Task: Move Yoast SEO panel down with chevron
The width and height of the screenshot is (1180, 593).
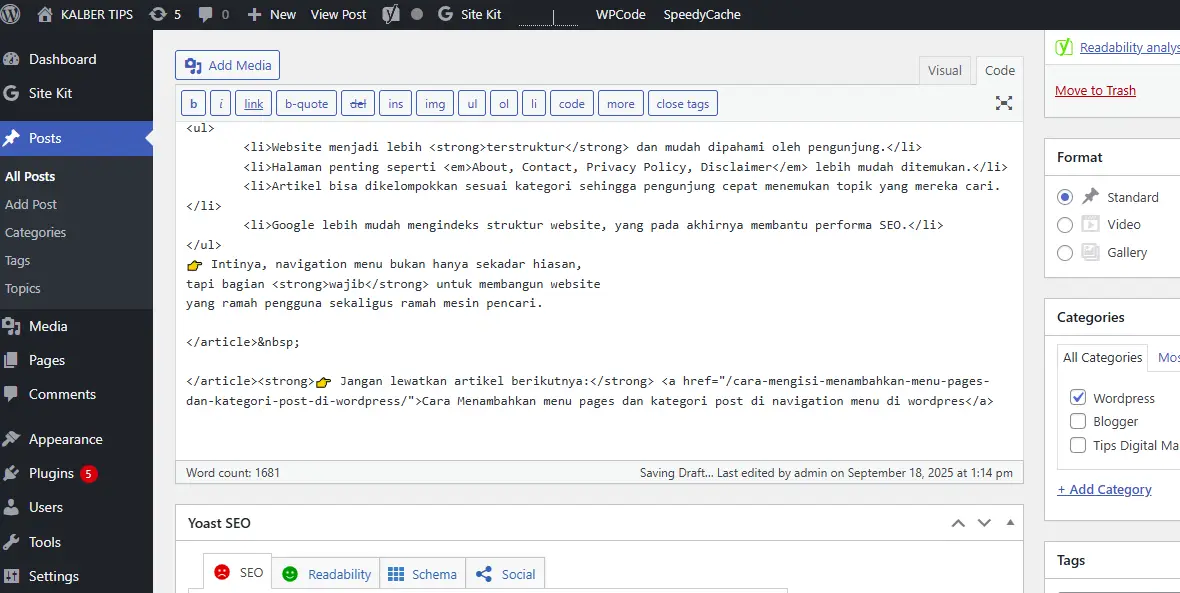Action: [x=984, y=523]
